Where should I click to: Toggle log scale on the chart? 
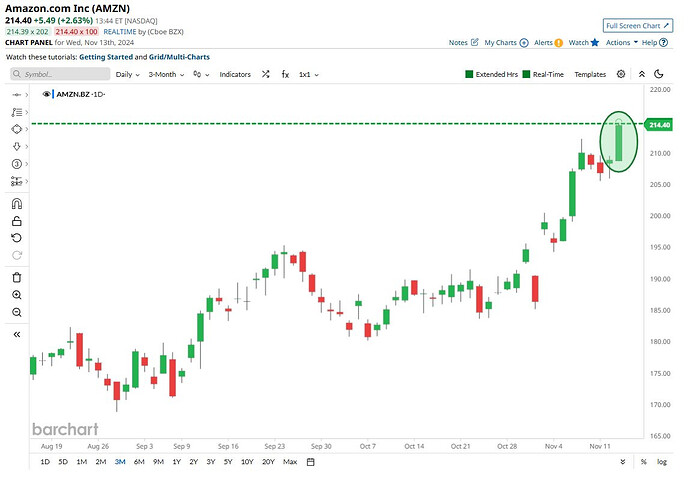(662, 462)
